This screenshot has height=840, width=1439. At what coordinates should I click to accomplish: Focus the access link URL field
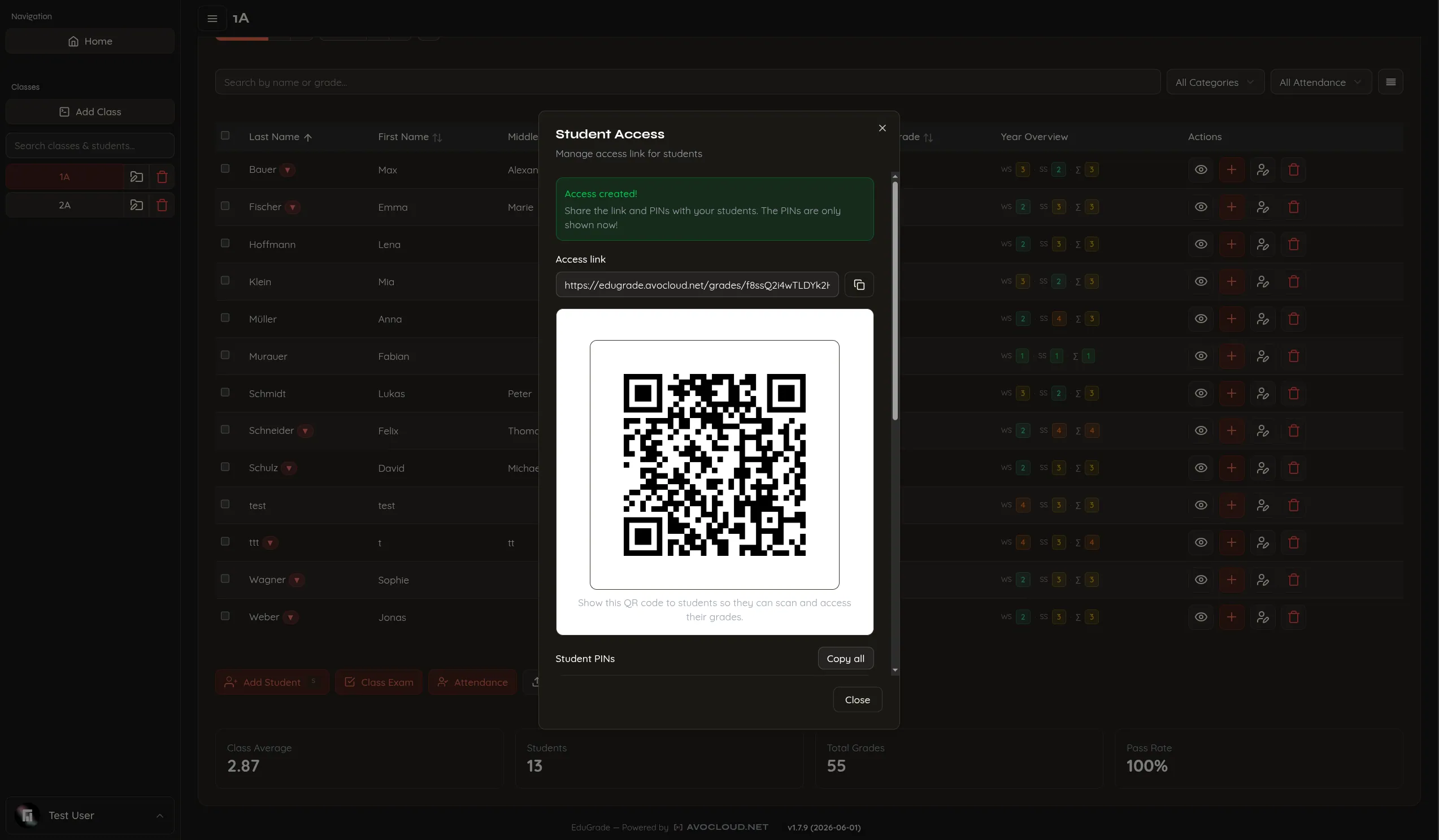[697, 284]
